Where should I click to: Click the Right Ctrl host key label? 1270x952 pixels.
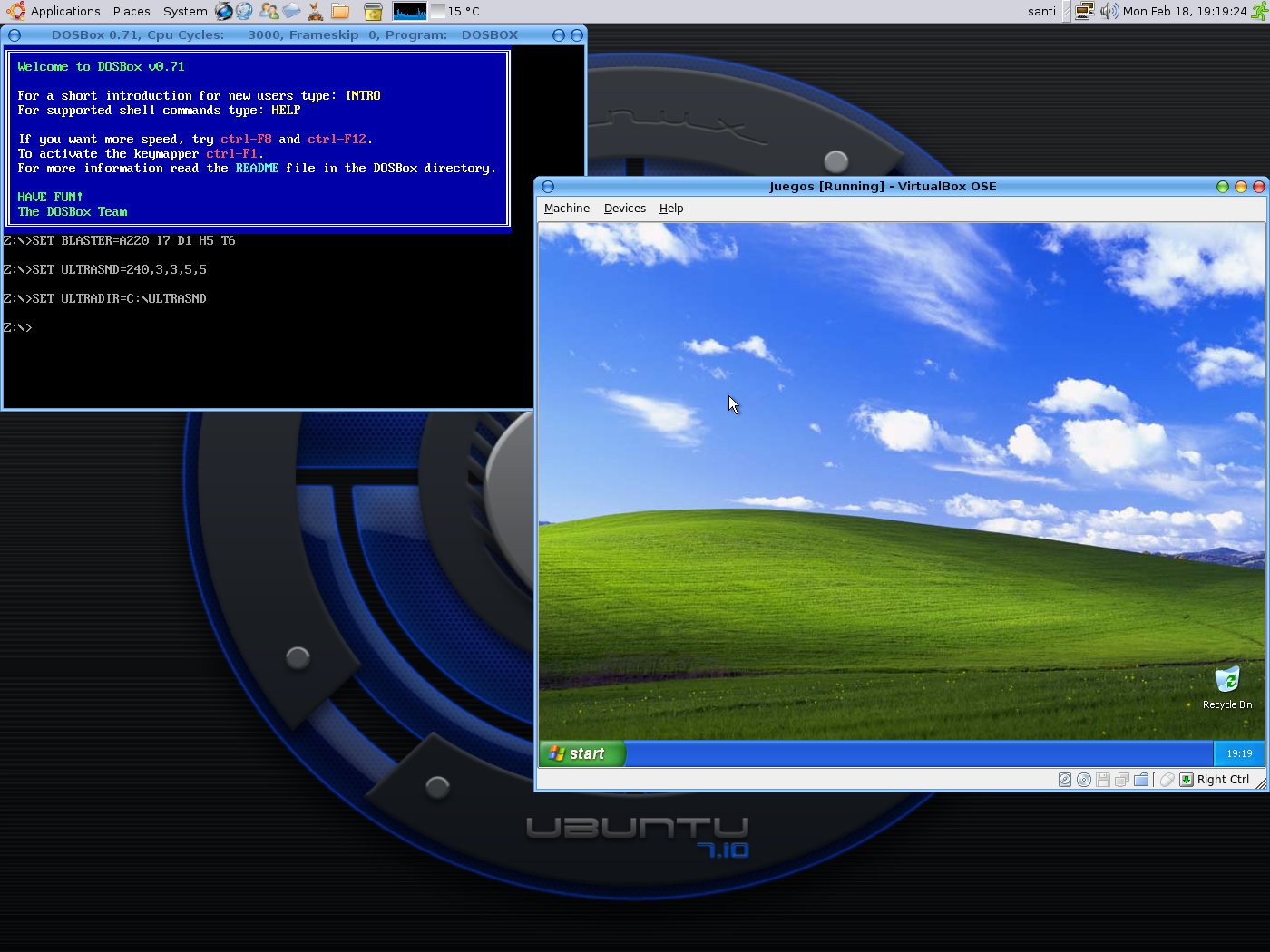point(1223,780)
